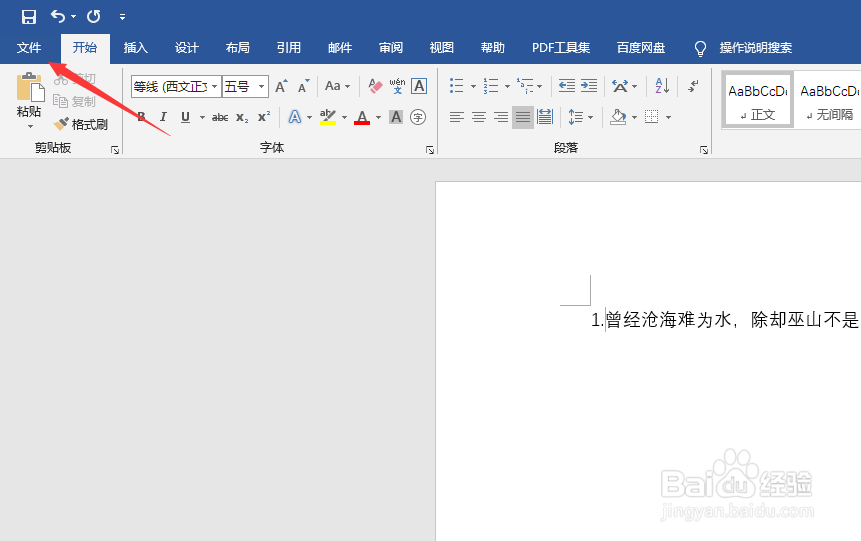The image size is (861, 541).
Task: Switch to the 布局 tab
Action: [238, 48]
